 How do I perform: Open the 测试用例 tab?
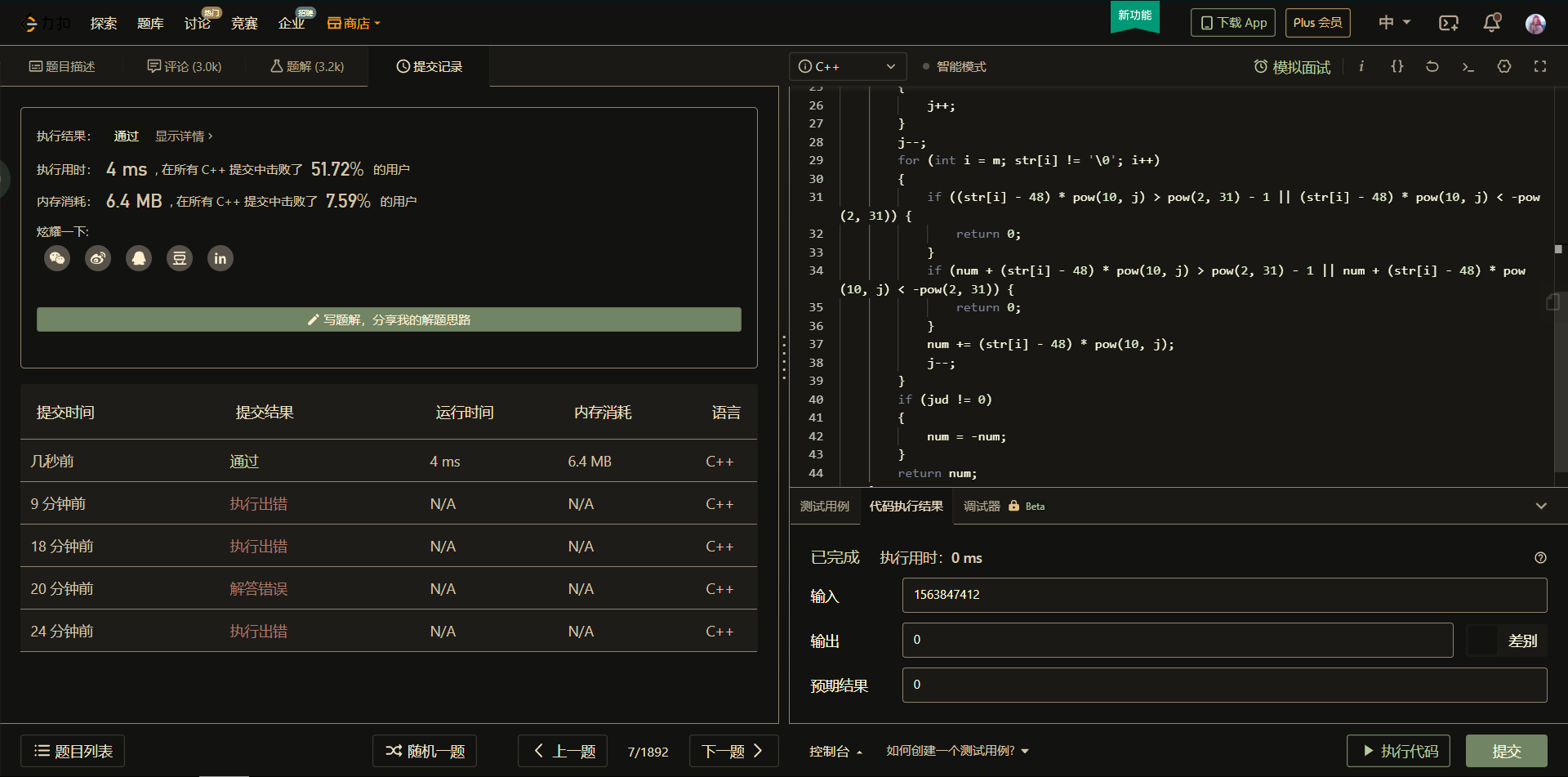pos(824,507)
